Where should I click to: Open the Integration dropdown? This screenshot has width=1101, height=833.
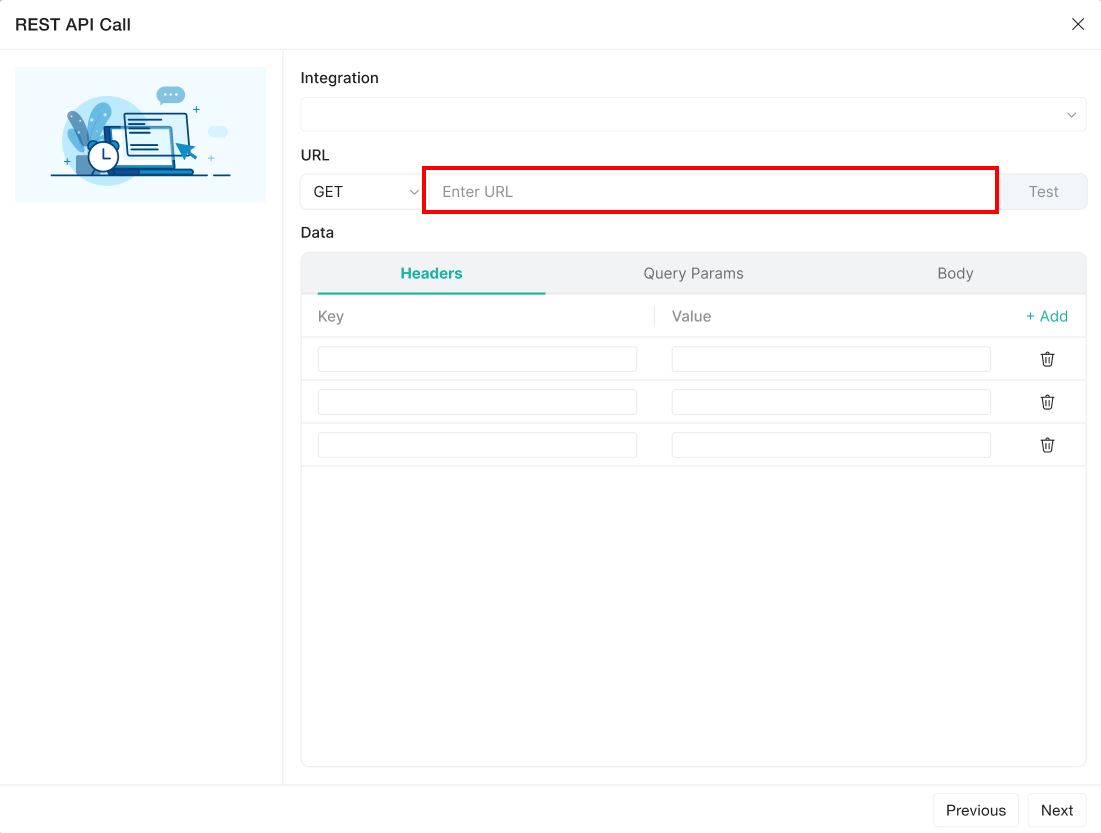point(693,114)
